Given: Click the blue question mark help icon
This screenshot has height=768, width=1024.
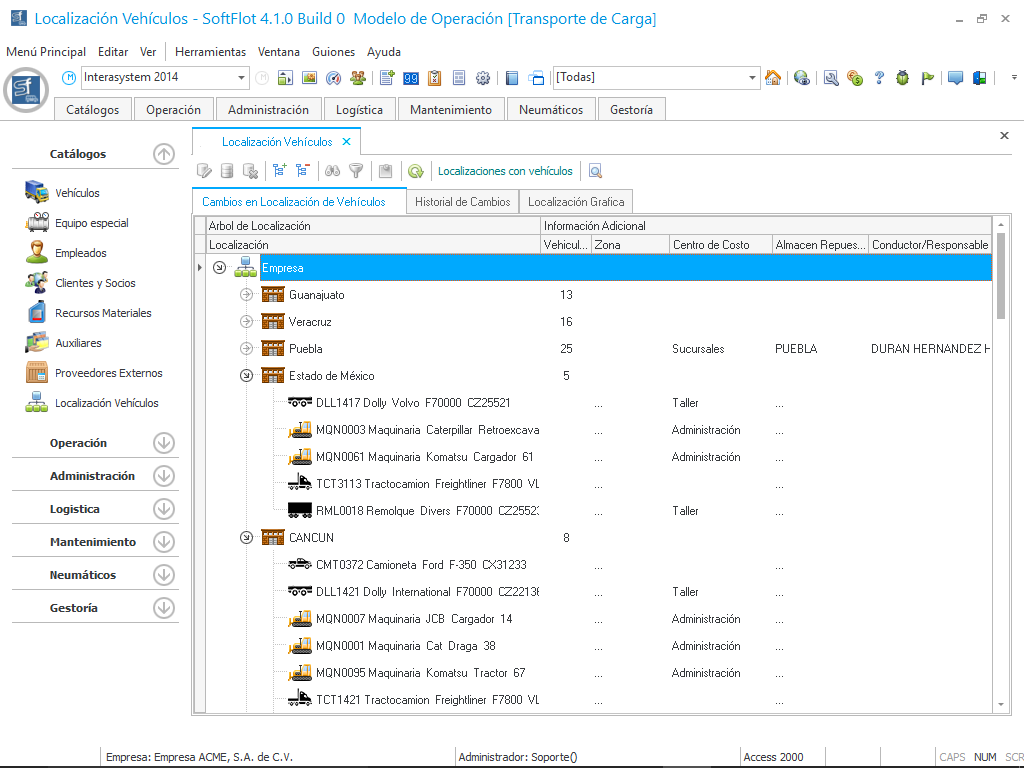Looking at the screenshot, I should (x=879, y=78).
